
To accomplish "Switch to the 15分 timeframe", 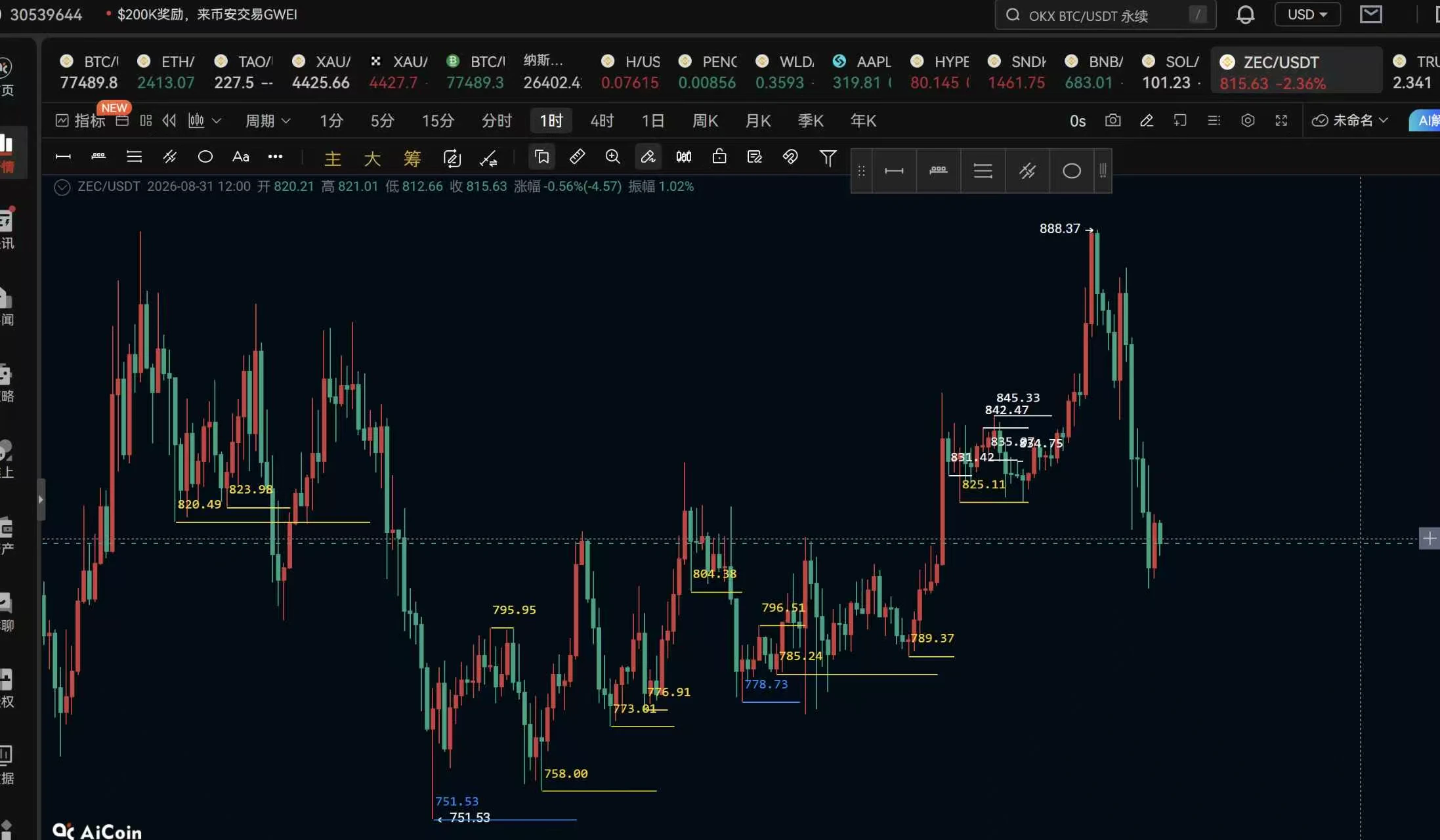I will (x=438, y=121).
